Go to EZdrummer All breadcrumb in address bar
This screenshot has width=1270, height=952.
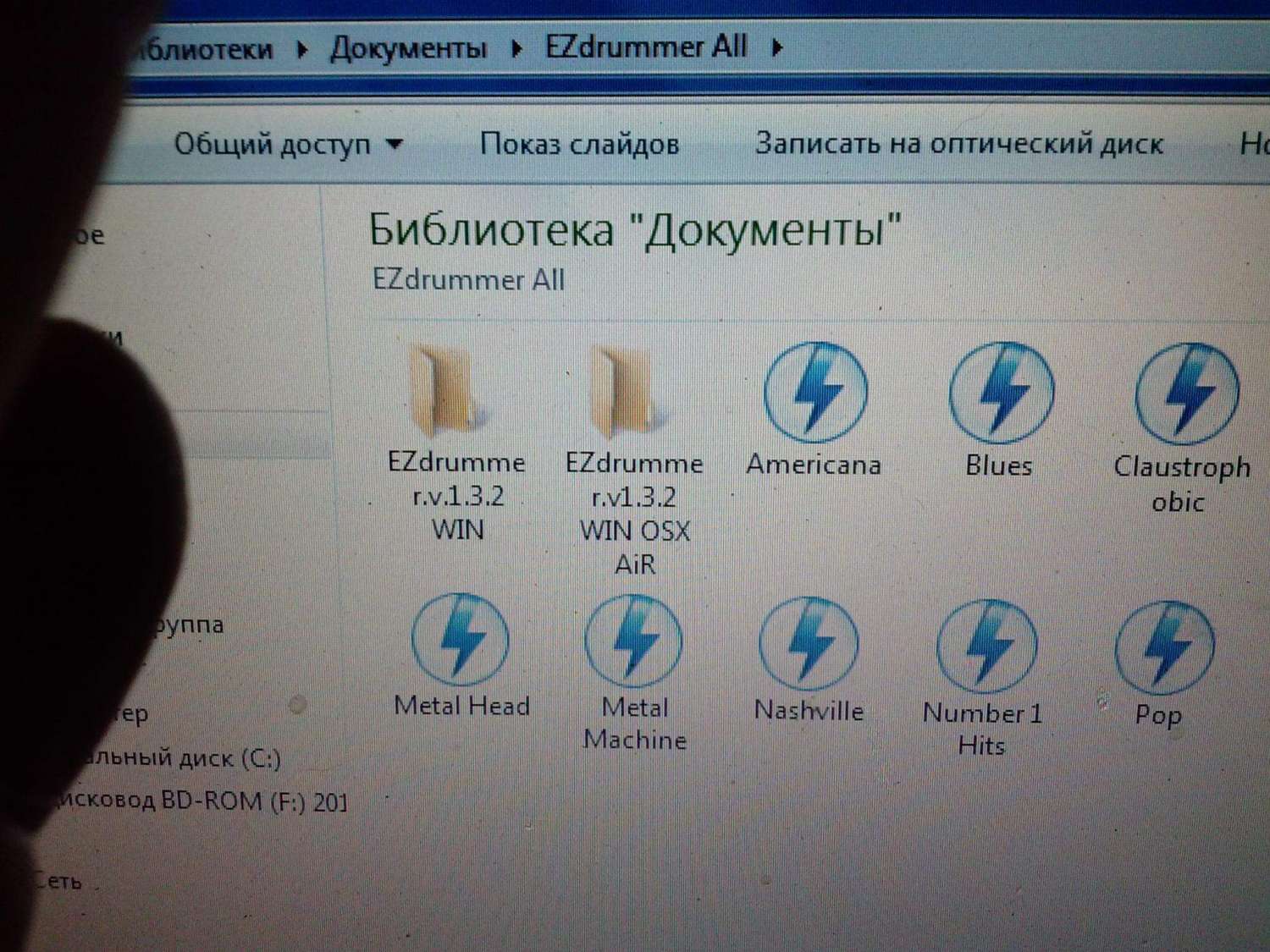(x=646, y=47)
